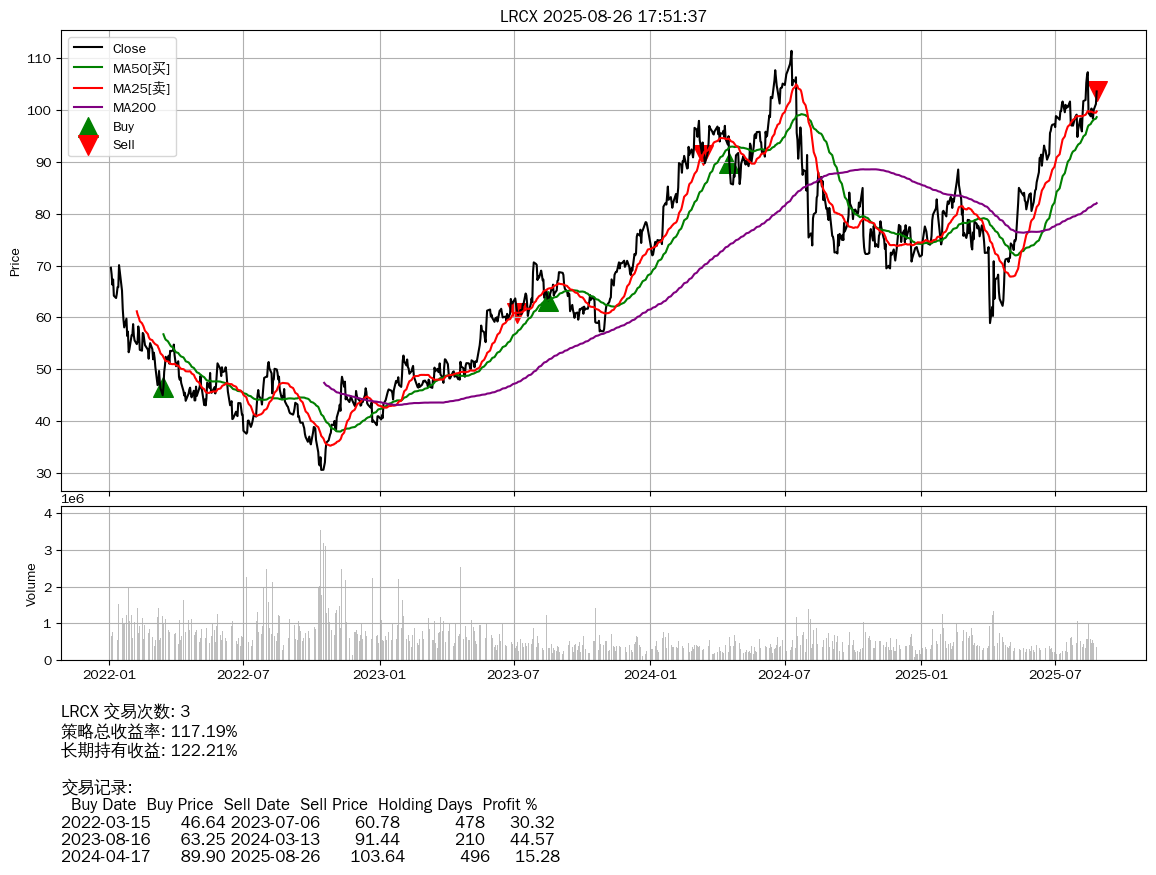Click the green Buy marker near 2022-03

163,388
